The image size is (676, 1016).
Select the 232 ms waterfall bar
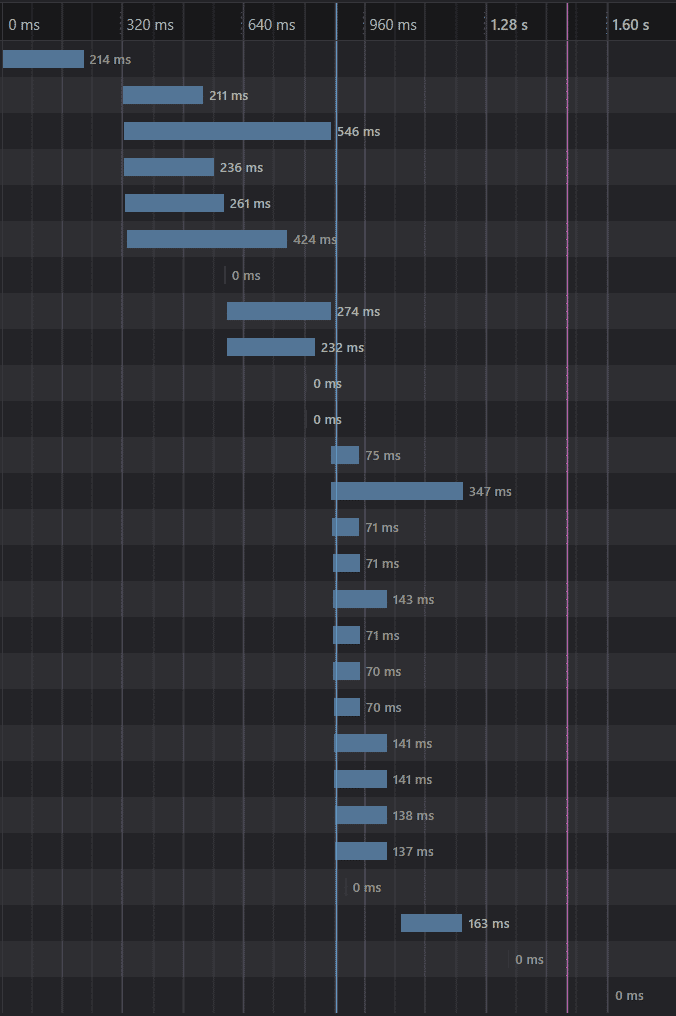271,347
